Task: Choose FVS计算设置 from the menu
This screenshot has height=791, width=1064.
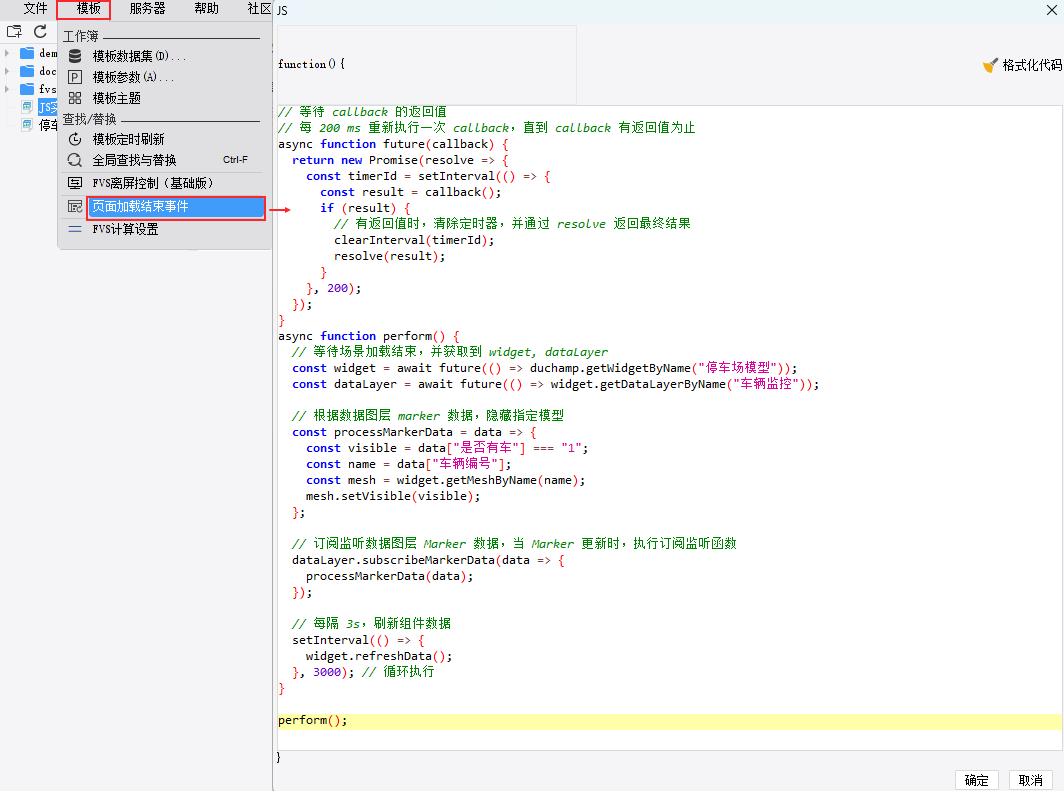Action: coord(125,229)
